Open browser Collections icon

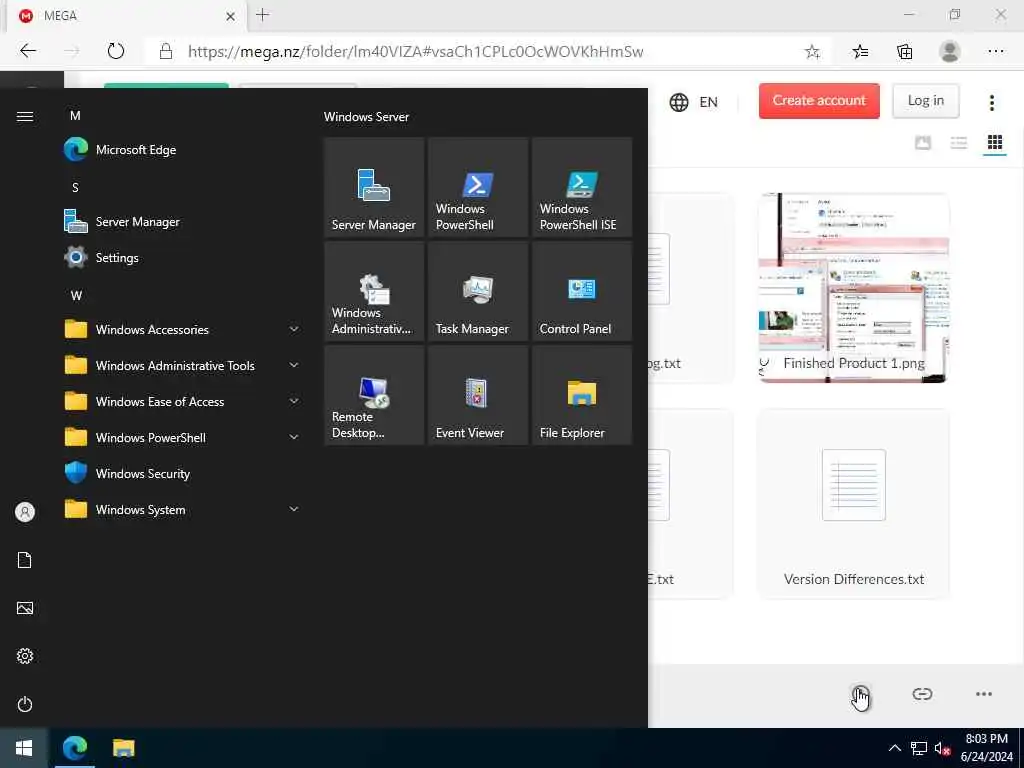tap(904, 52)
